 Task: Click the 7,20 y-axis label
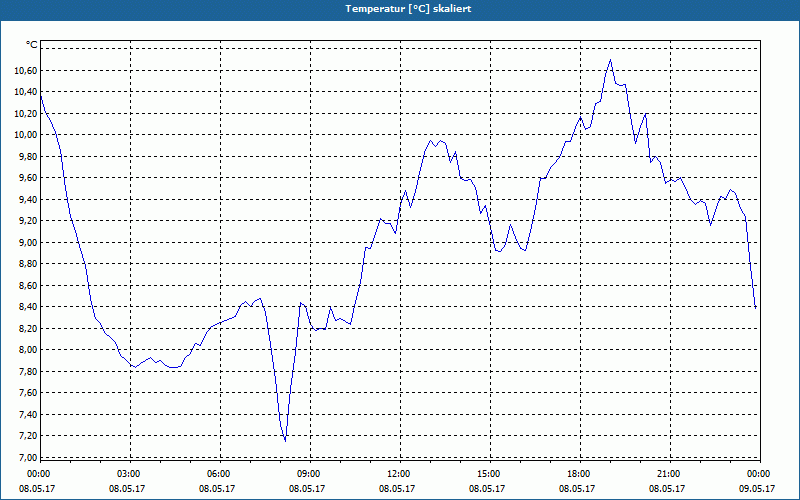[x=28, y=436]
